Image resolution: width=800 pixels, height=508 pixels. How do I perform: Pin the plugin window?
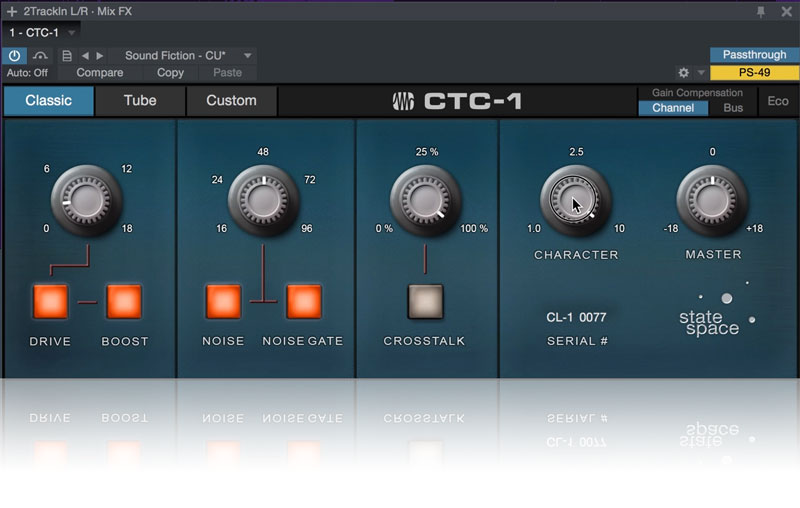[761, 11]
